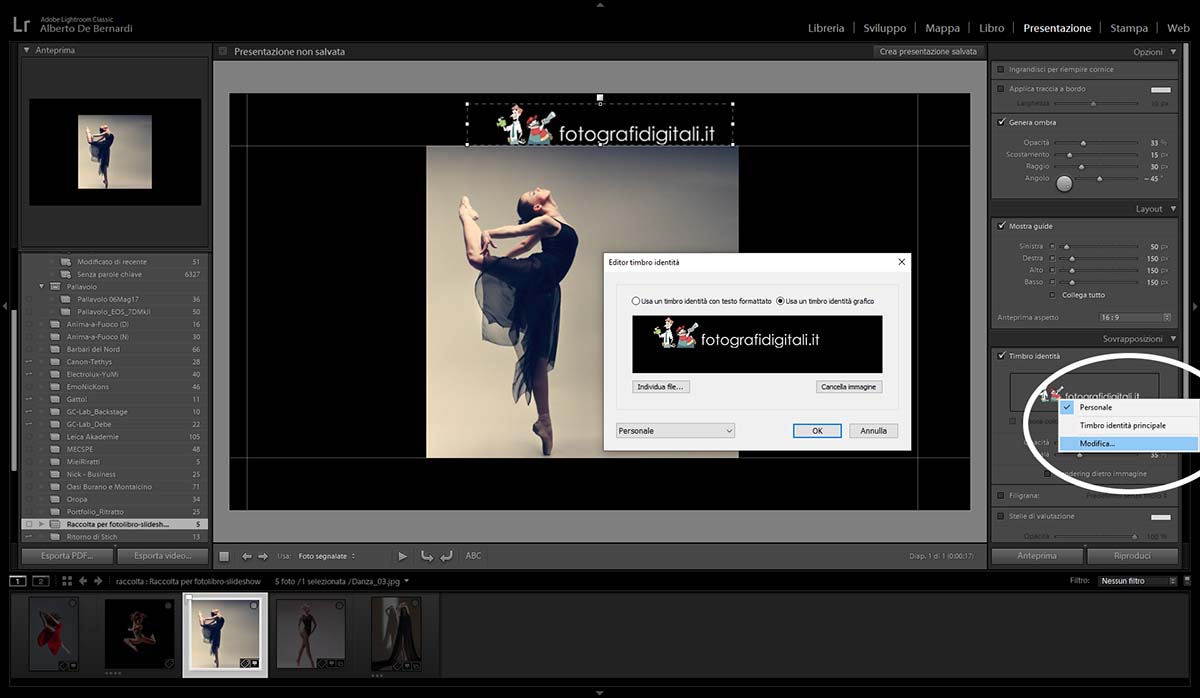Disable the Genera ombra checkbox
The image size is (1200, 698).
[1000, 122]
